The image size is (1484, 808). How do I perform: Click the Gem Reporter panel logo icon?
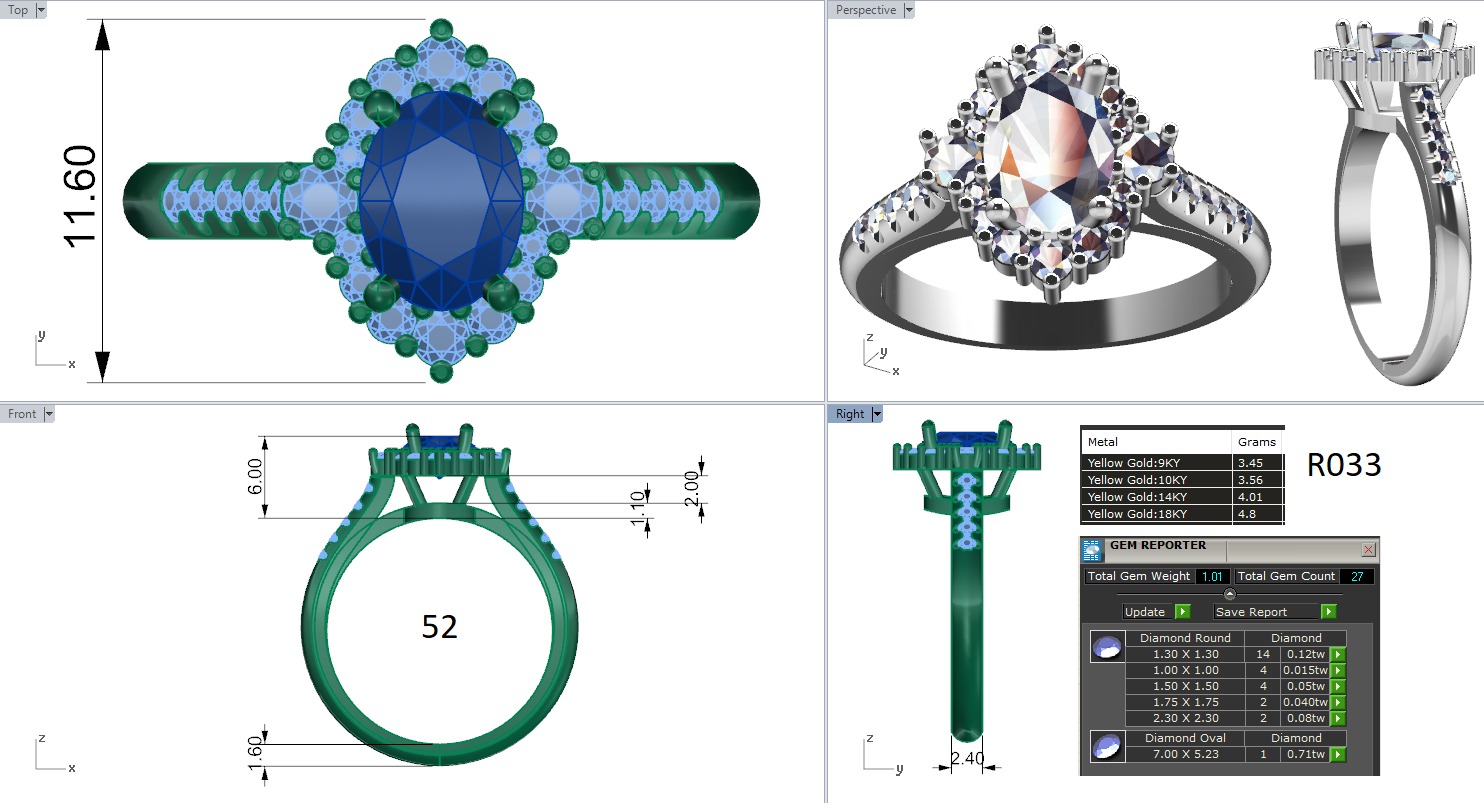click(x=1092, y=550)
